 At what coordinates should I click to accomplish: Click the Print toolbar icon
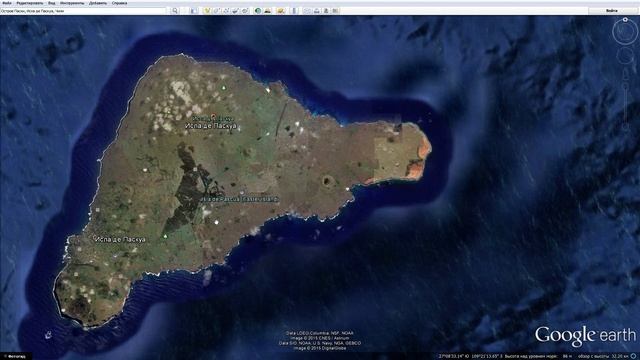click(317, 11)
